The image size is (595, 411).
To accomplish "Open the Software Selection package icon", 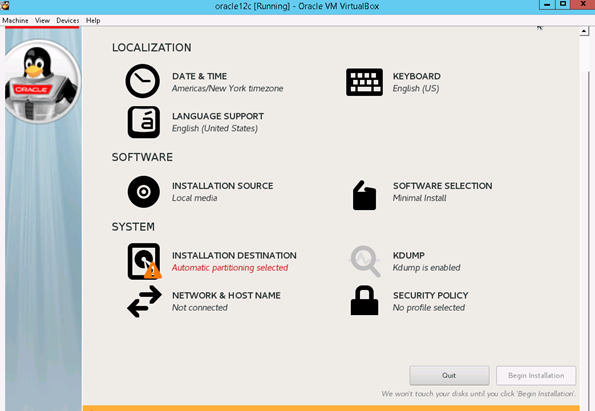I will pyautogui.click(x=364, y=195).
